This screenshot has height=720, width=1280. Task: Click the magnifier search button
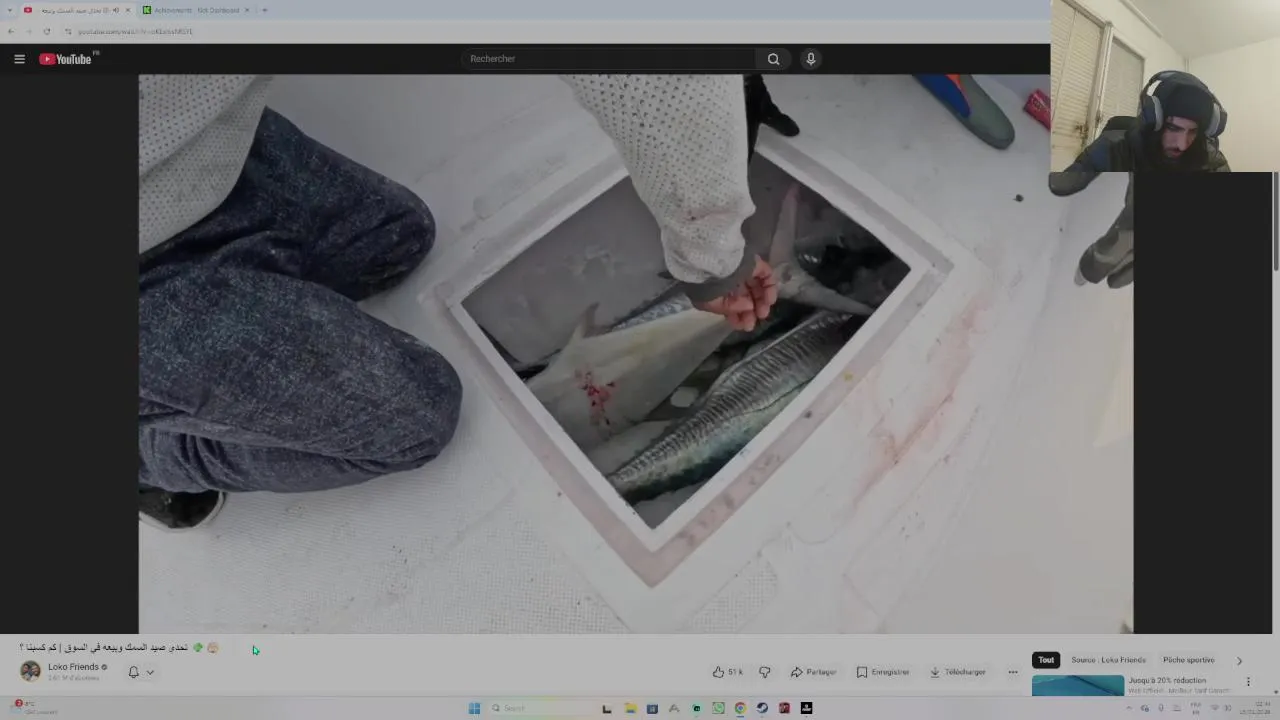pos(773,59)
